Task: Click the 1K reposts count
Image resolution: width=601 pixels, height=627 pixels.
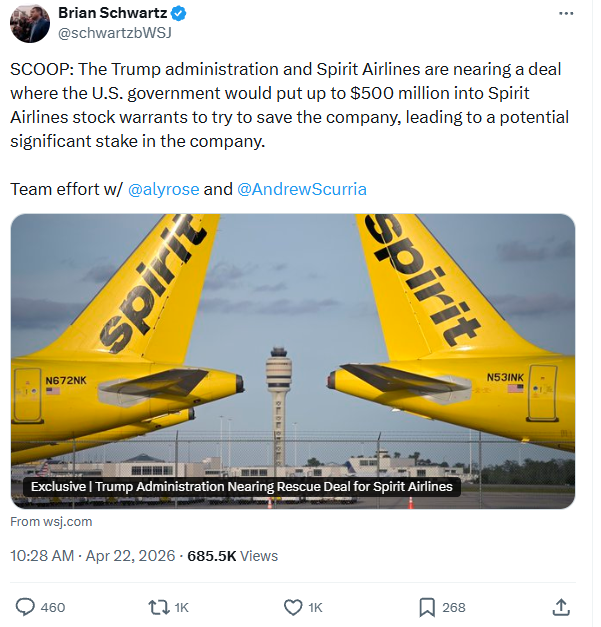Action: pos(182,606)
